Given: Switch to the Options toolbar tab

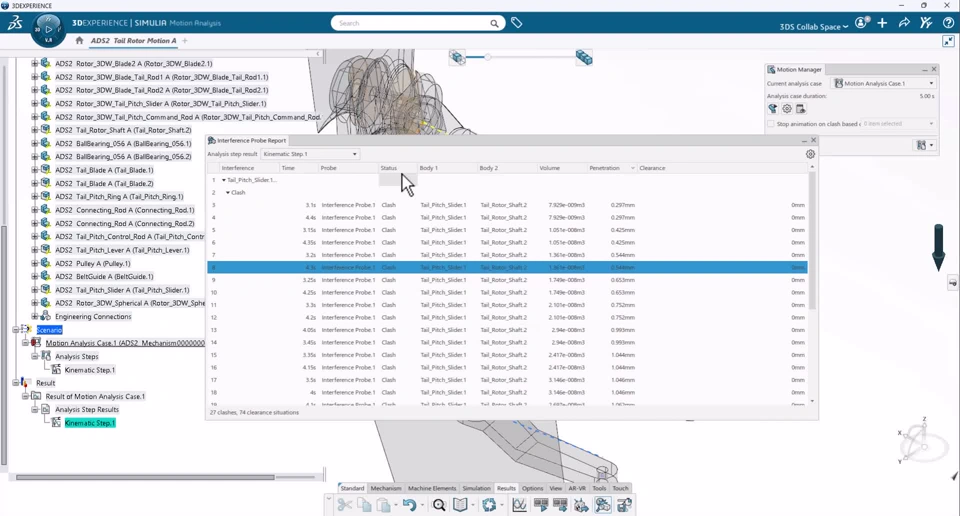Looking at the screenshot, I should coord(532,488).
